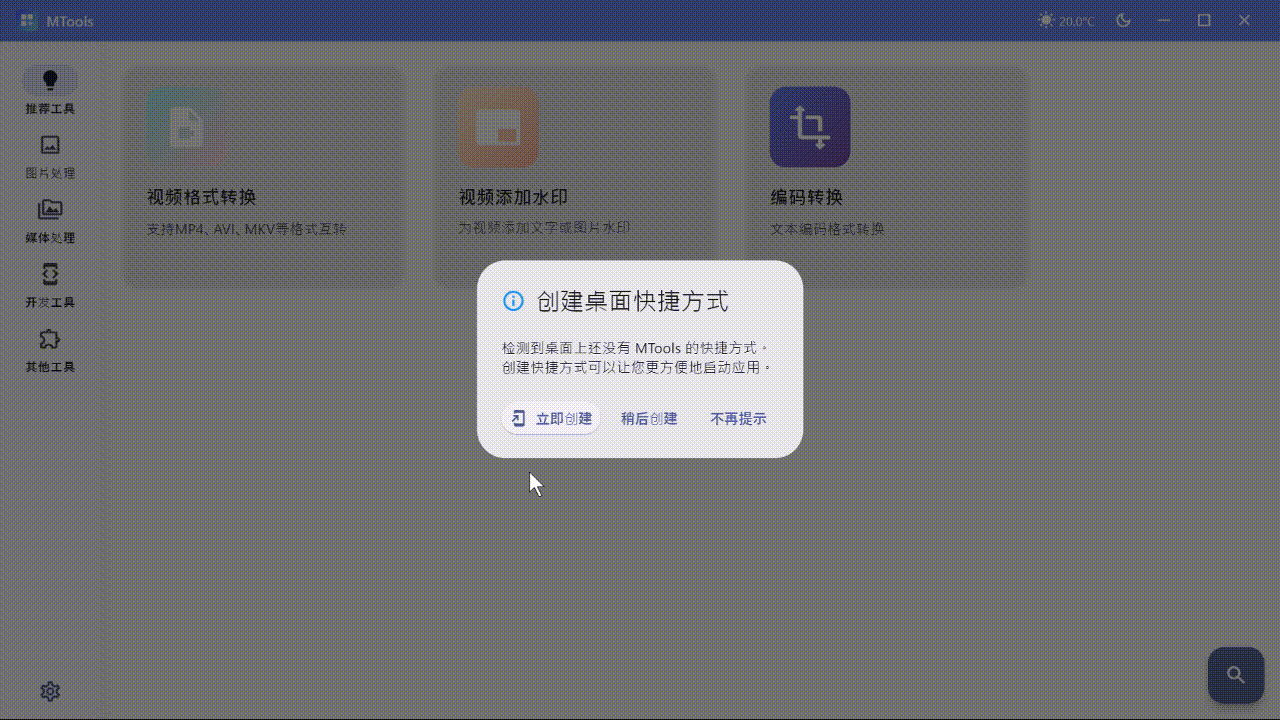Click 立即创建 button
The width and height of the screenshot is (1280, 720).
(x=551, y=419)
